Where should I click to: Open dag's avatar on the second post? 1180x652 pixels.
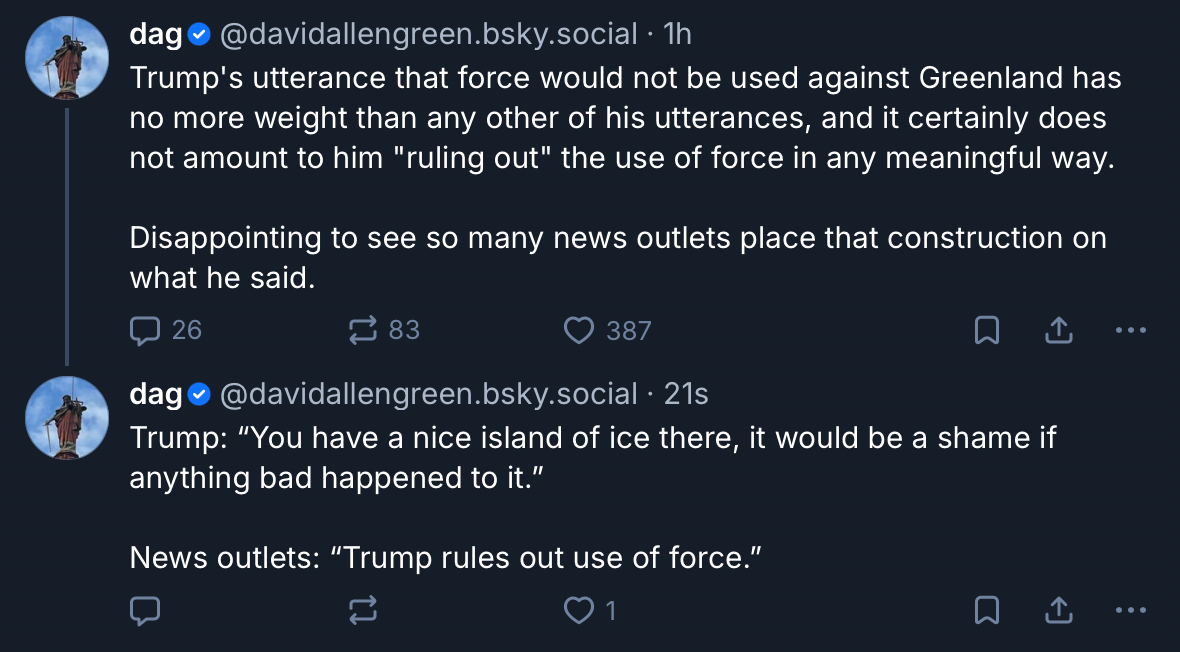[x=66, y=417]
